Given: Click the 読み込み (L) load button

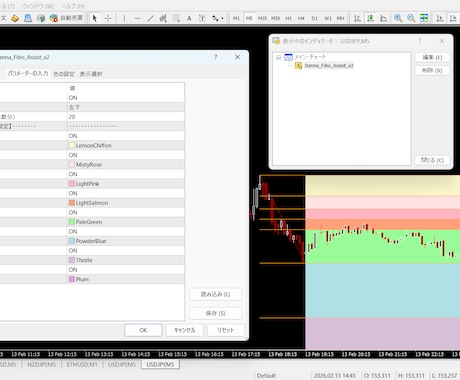Looking at the screenshot, I should [x=215, y=294].
